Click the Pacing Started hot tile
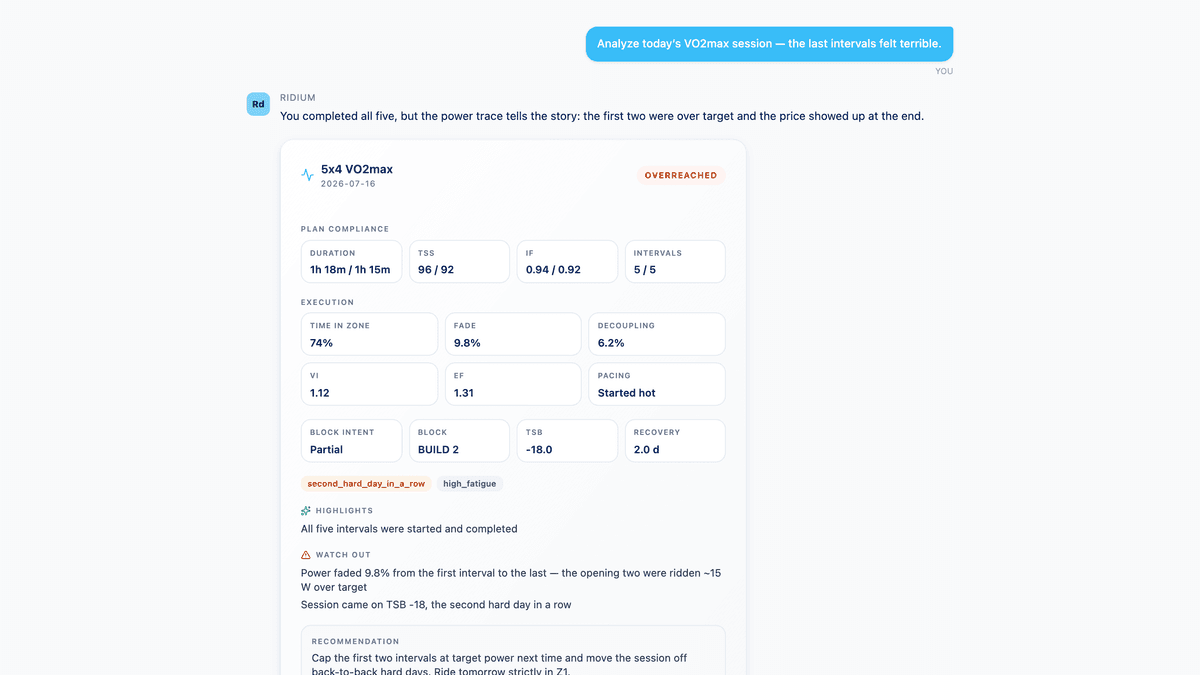Viewport: 1200px width, 675px height. coord(657,384)
